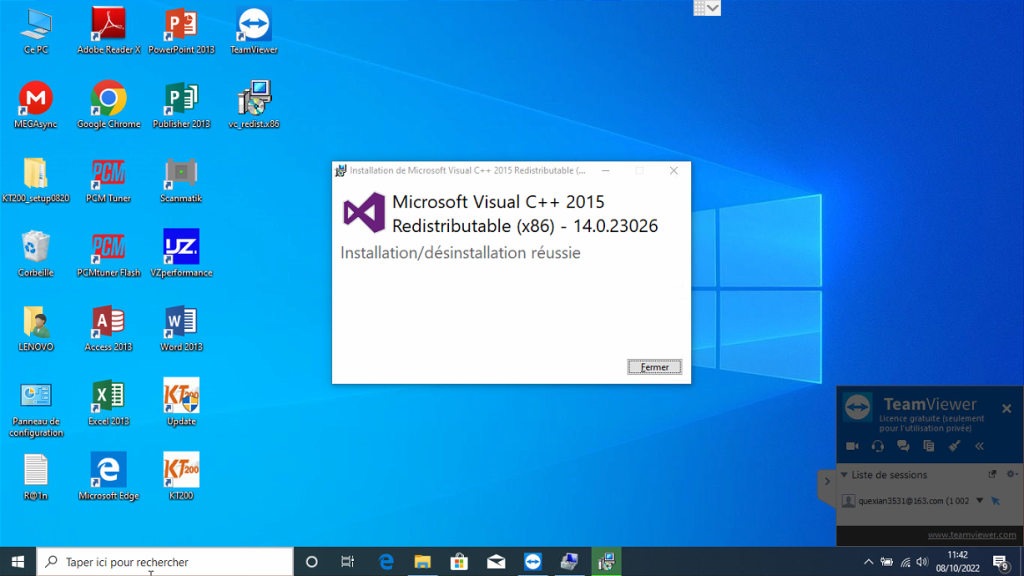Image resolution: width=1024 pixels, height=576 pixels.
Task: Open the Windows Start menu
Action: tap(18, 562)
